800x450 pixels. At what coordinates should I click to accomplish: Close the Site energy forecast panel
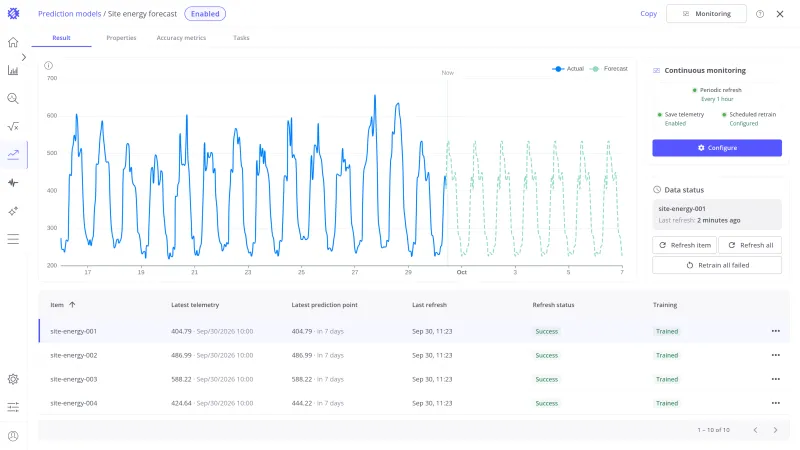780,14
